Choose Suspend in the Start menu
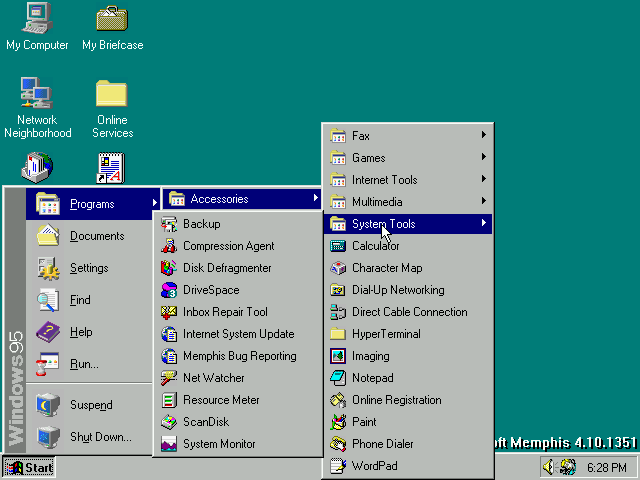 click(x=89, y=405)
